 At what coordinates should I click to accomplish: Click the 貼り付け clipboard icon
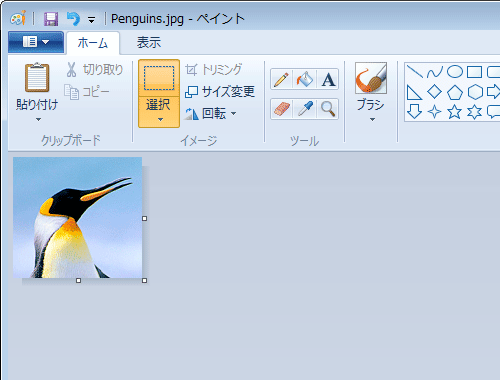[x=37, y=77]
